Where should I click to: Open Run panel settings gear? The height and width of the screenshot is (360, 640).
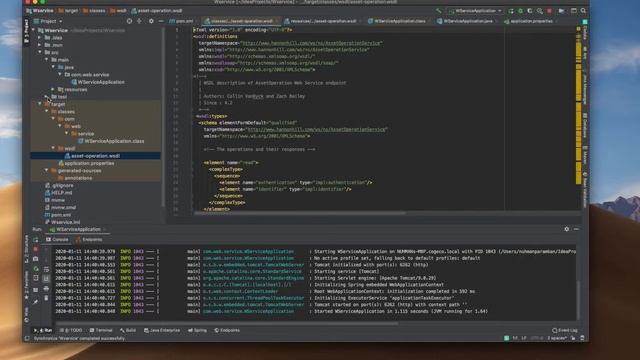click(567, 229)
